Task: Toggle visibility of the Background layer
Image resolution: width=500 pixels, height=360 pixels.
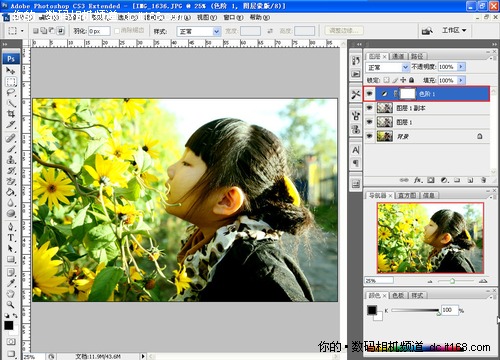Action: click(x=369, y=136)
